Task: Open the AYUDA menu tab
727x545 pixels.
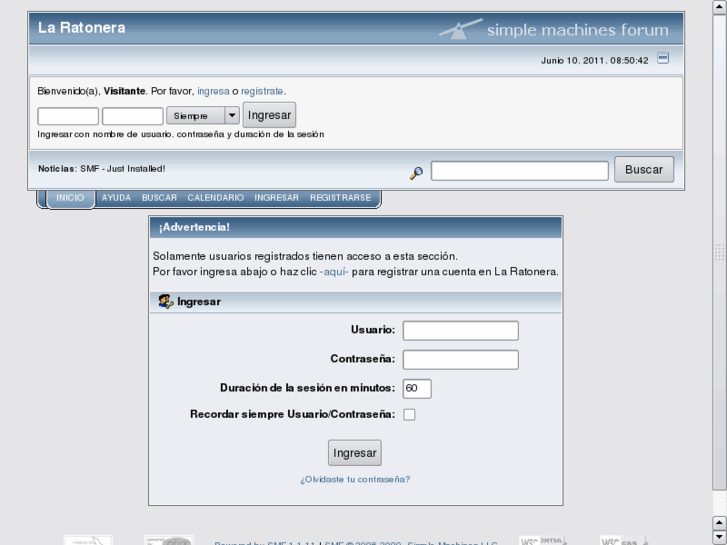Action: coord(116,198)
